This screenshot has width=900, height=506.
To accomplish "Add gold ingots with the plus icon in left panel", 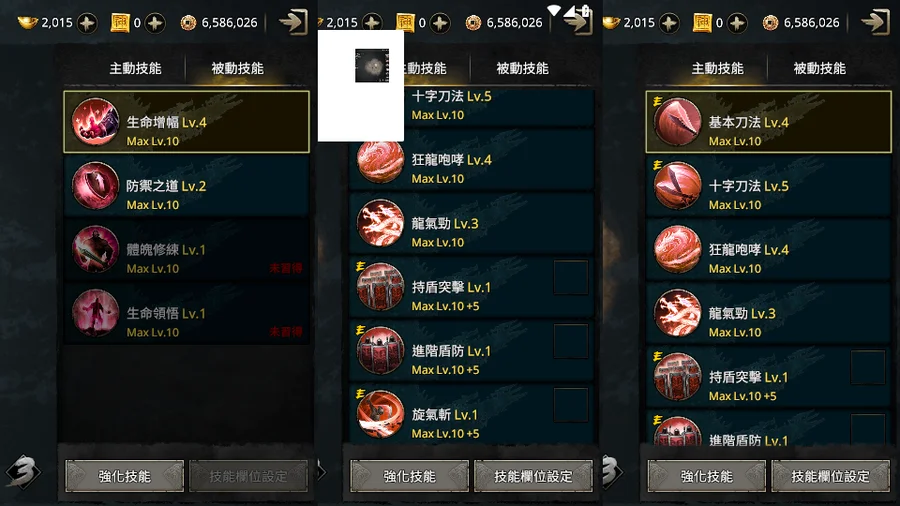I will [87, 23].
